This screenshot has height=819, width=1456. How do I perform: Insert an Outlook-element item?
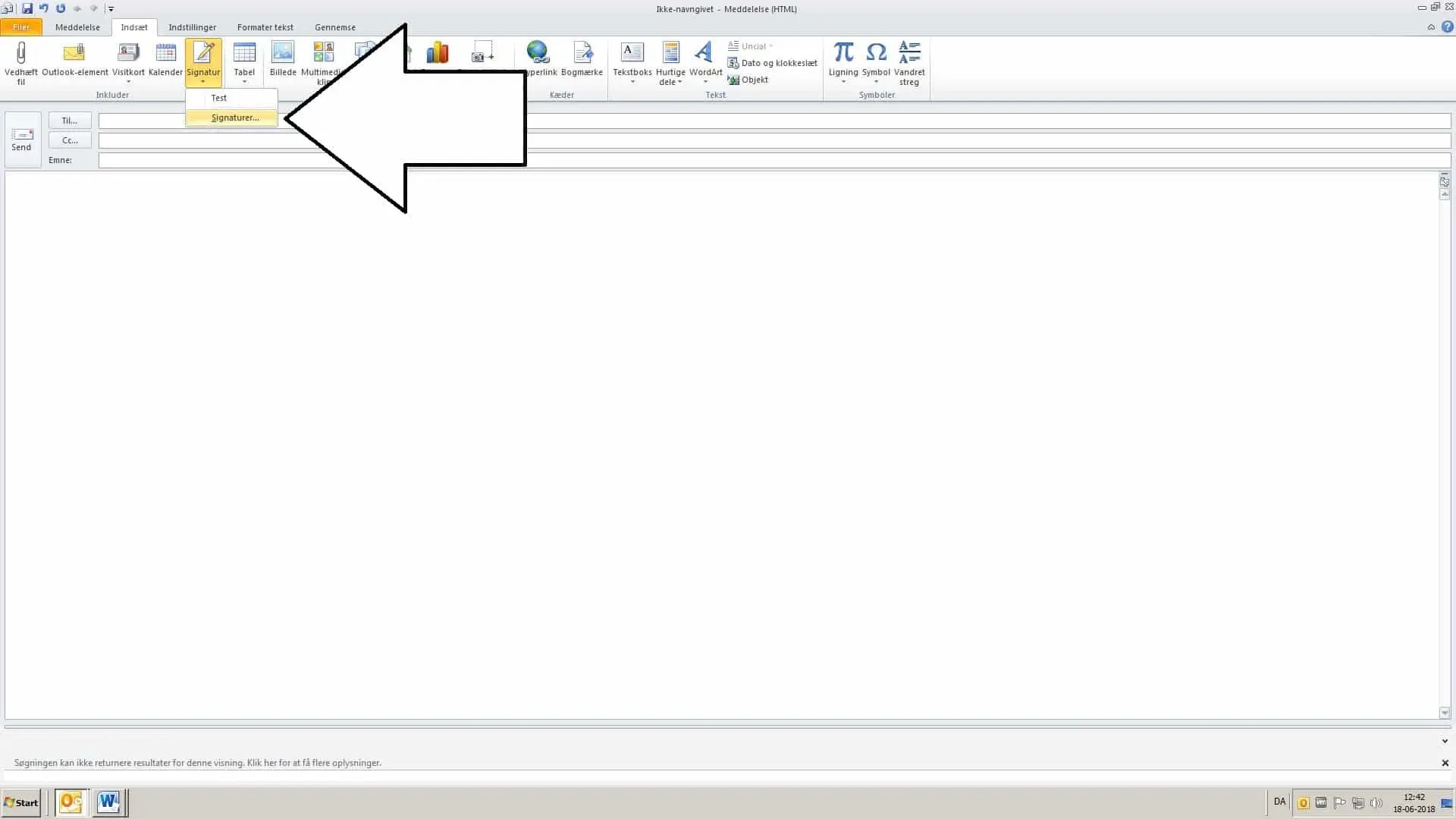pos(74,55)
